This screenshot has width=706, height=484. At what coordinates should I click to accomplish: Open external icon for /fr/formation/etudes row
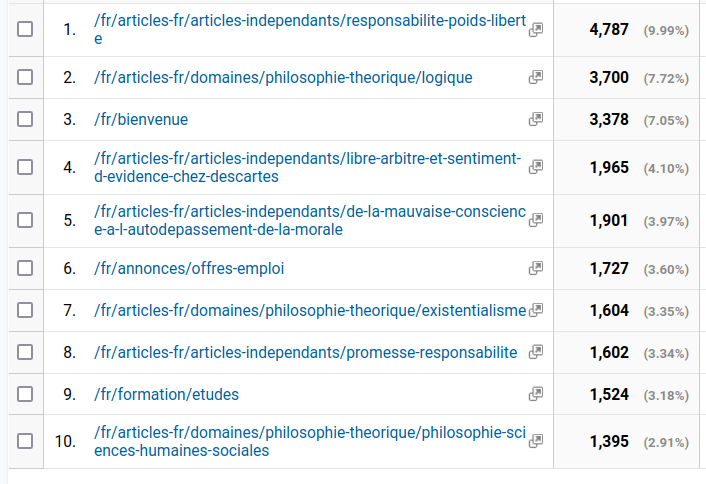click(x=535, y=394)
